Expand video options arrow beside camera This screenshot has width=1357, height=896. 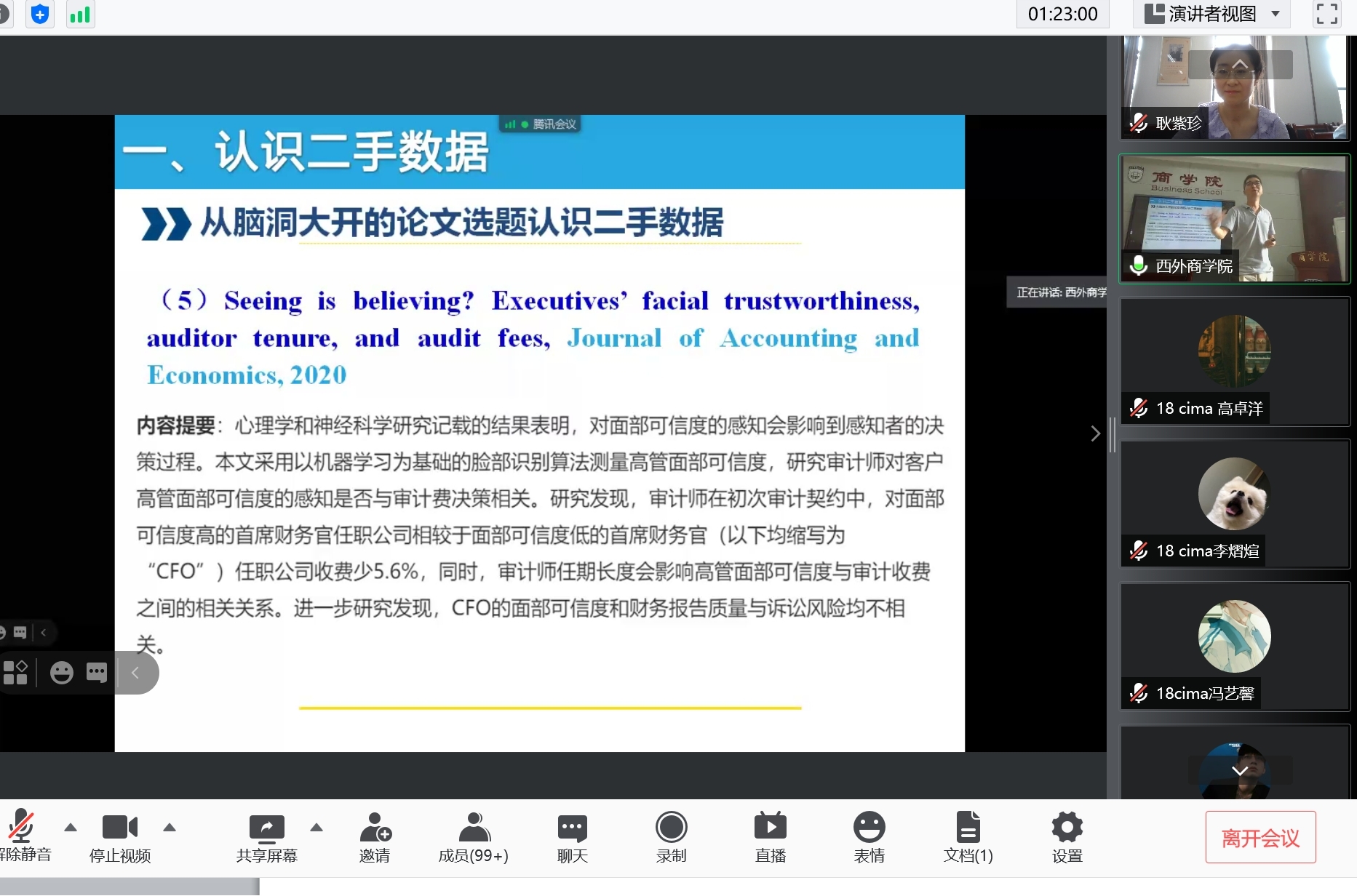coord(170,828)
